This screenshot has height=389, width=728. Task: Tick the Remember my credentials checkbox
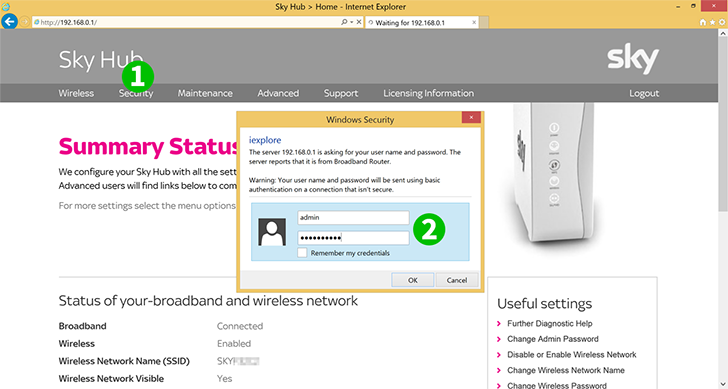(302, 253)
